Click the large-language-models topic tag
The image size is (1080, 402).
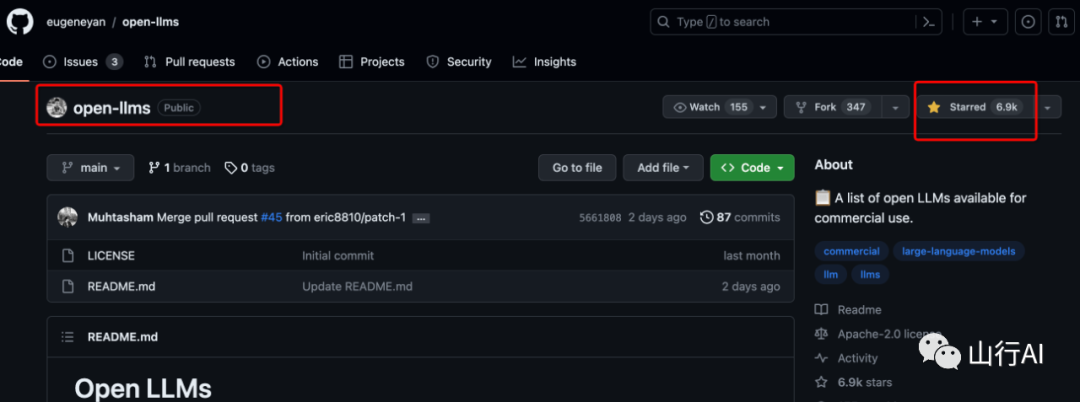[x=959, y=251]
